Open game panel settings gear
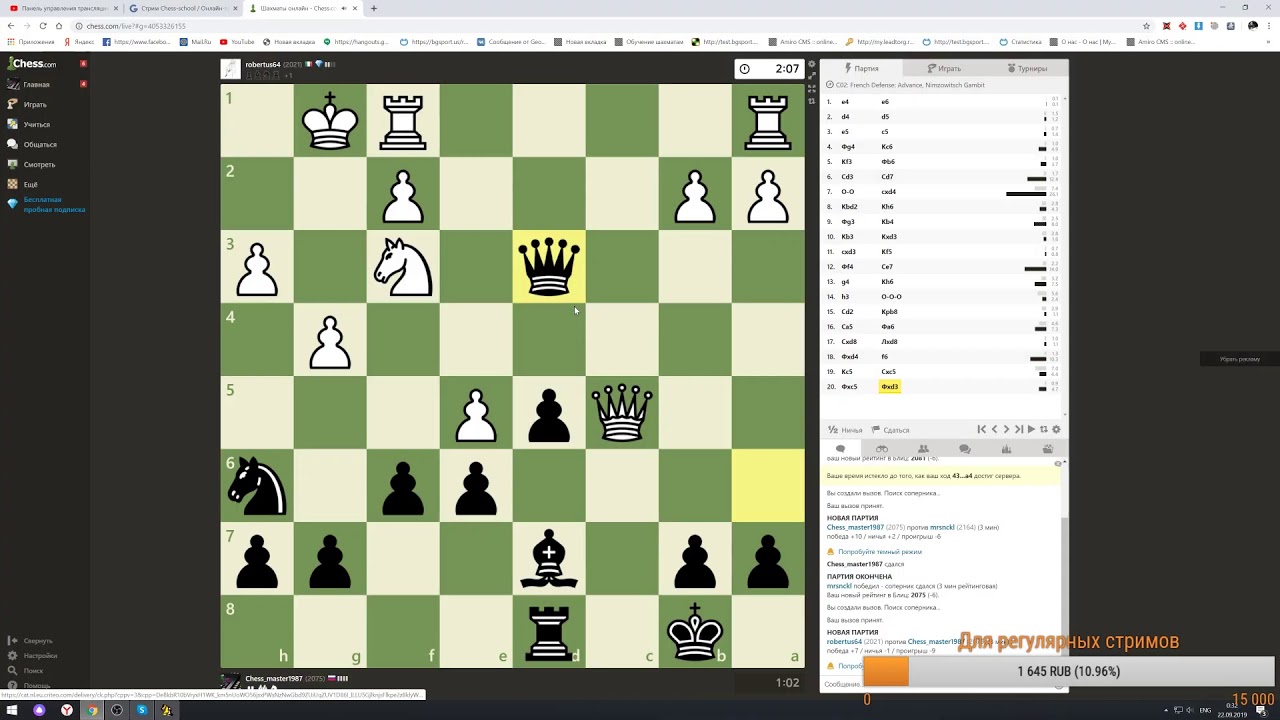The image size is (1280, 720). [1056, 430]
